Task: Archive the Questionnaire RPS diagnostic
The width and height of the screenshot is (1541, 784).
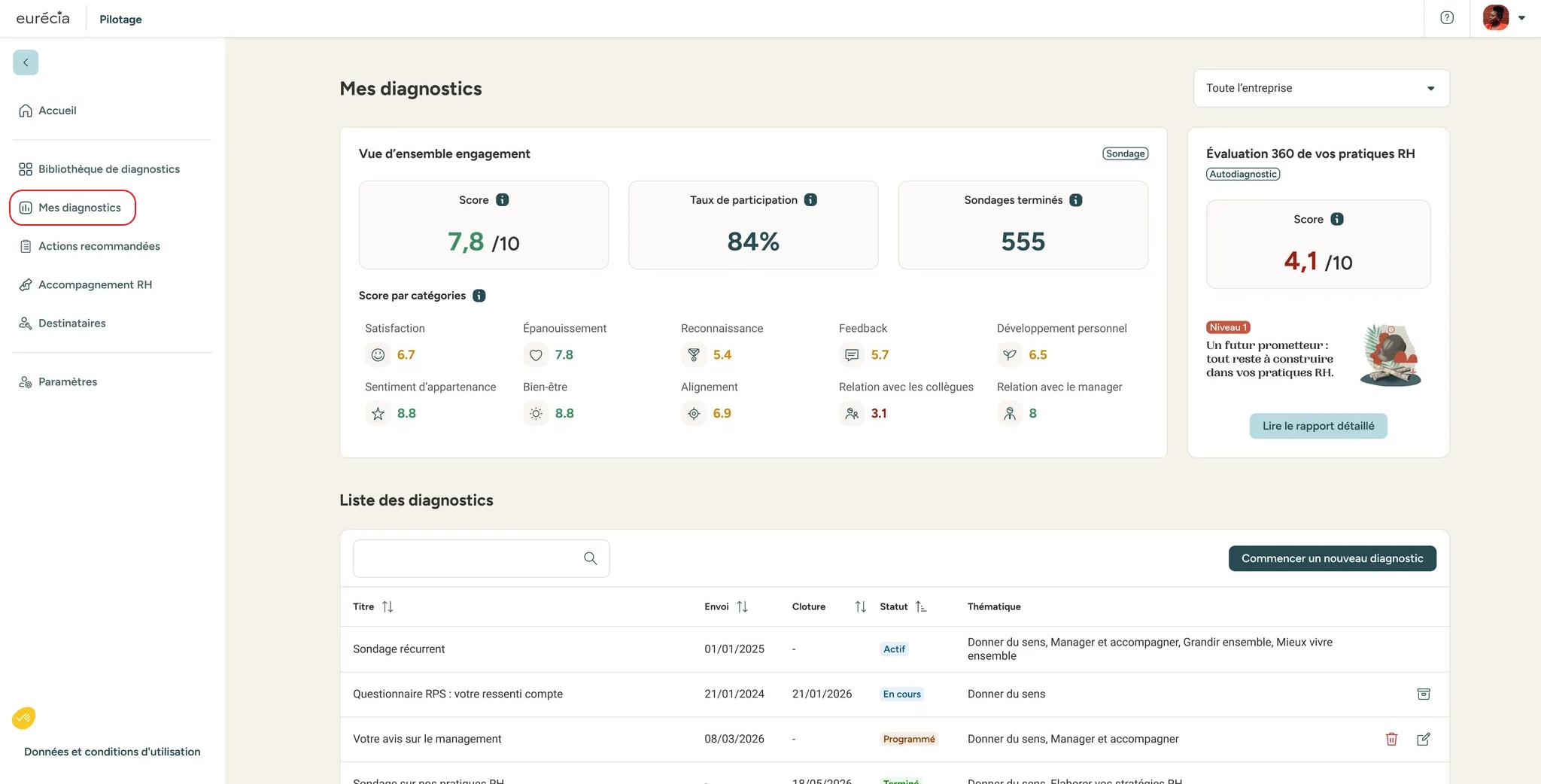Action: [x=1423, y=694]
